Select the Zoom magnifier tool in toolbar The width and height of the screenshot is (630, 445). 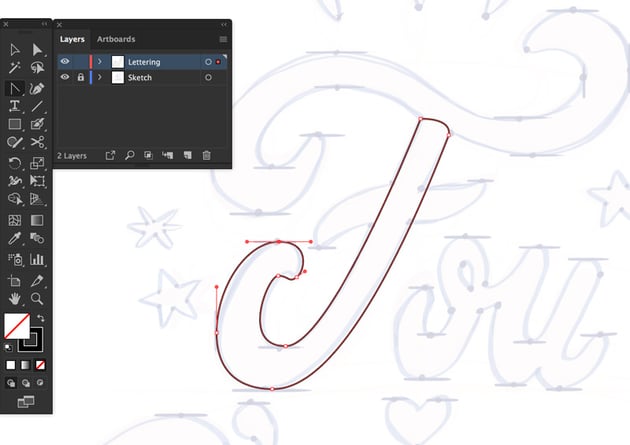pyautogui.click(x=37, y=298)
